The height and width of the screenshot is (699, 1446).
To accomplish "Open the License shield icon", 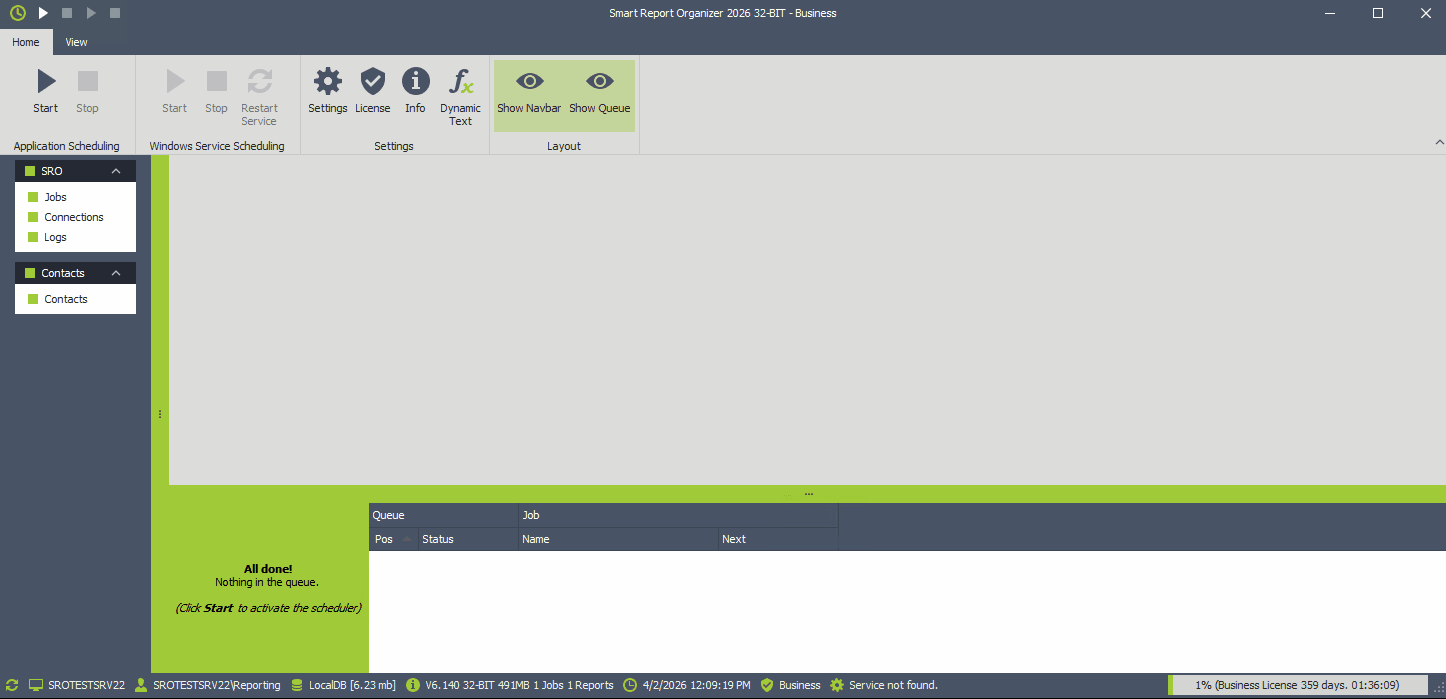I will coord(373,91).
